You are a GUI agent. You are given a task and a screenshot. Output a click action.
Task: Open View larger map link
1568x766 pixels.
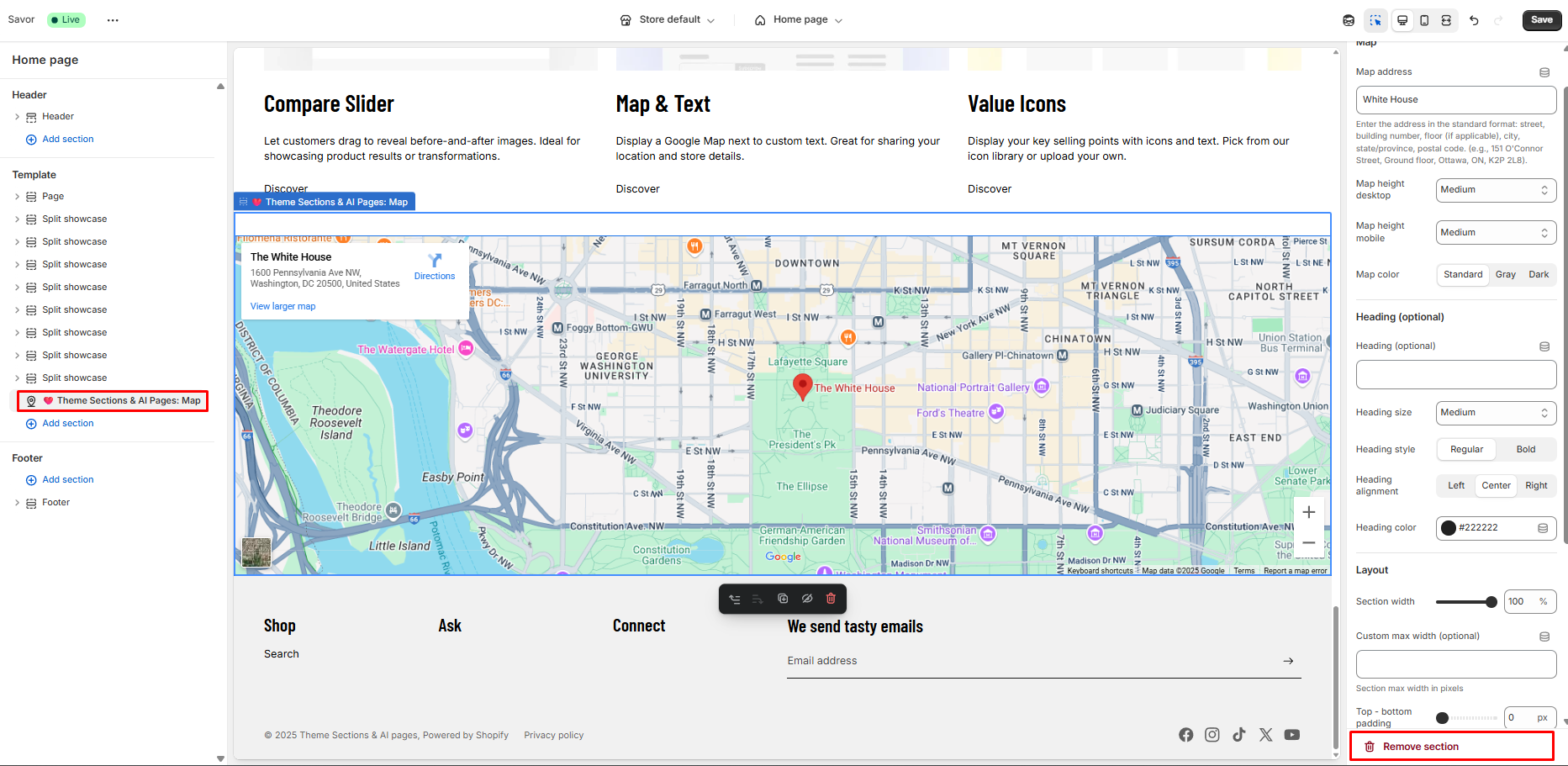pos(282,307)
